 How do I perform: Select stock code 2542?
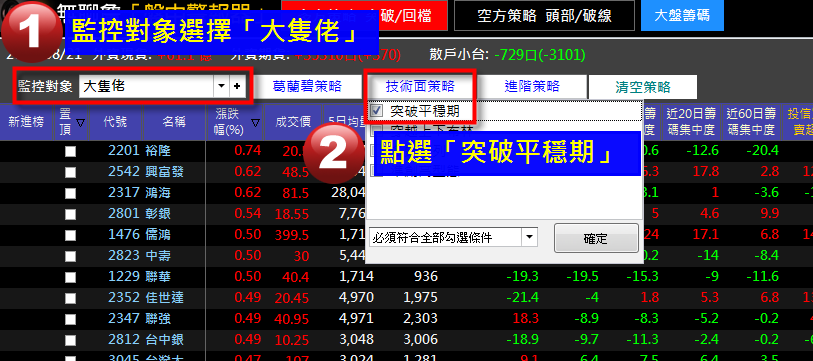coord(124,172)
